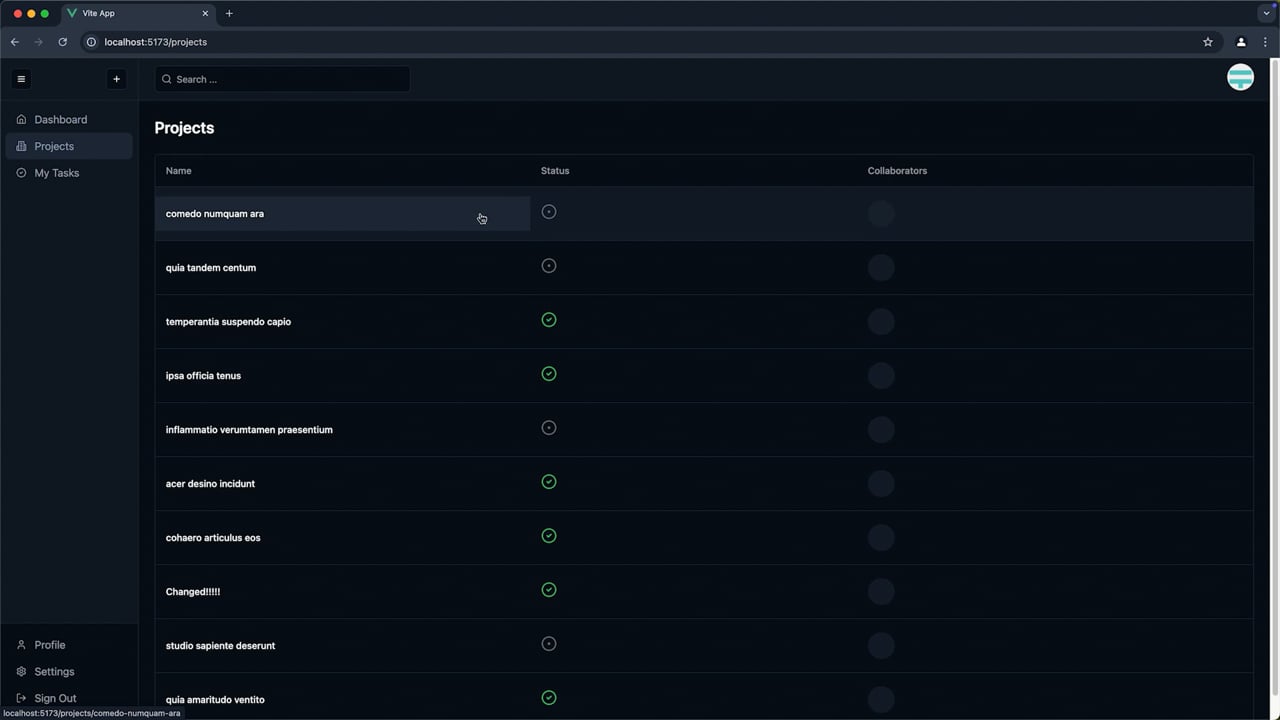1280x720 pixels.
Task: Click completed status icon for temperantia suspendo capio
Action: coord(548,320)
